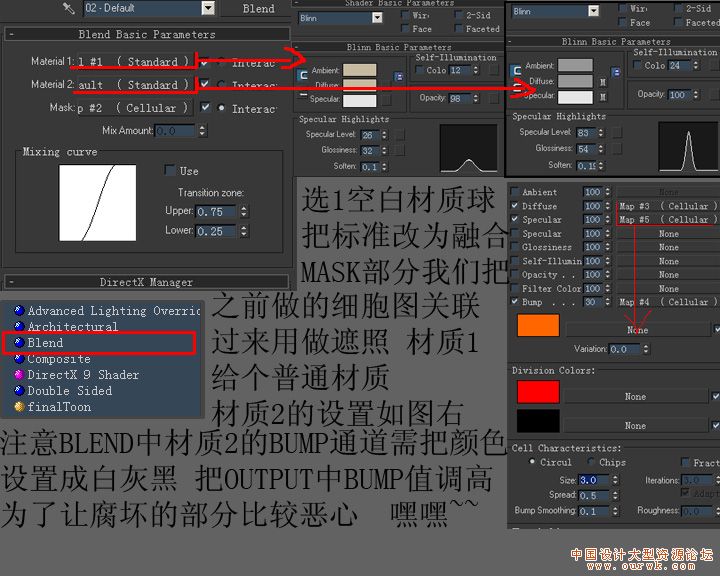Viewport: 720px width, 576px height.
Task: Pick the finalToon material icon
Action: pos(18,407)
